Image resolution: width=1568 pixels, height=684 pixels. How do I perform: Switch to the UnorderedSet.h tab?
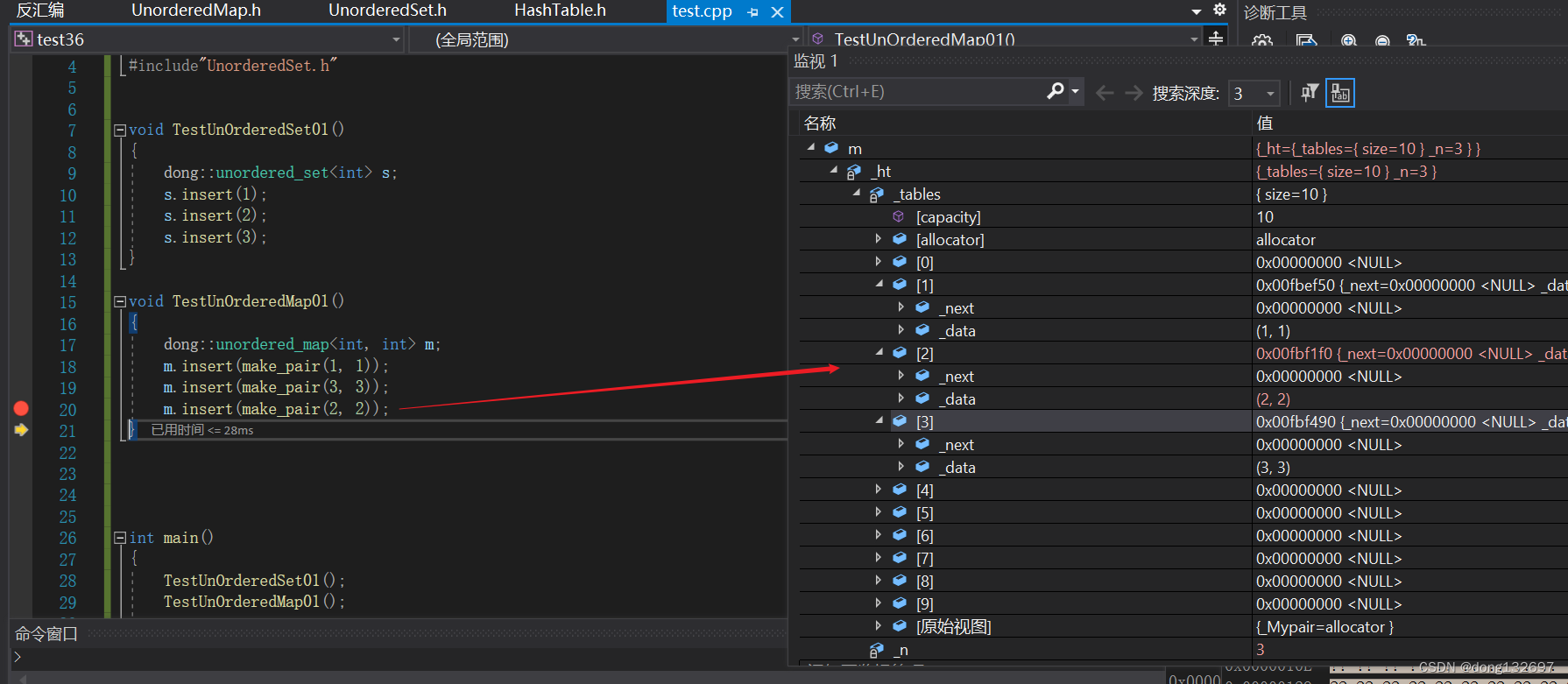pos(387,11)
